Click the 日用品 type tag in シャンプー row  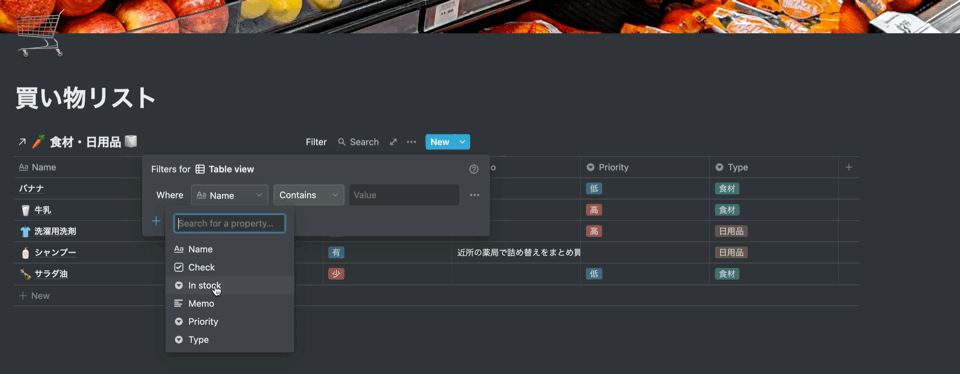point(731,252)
